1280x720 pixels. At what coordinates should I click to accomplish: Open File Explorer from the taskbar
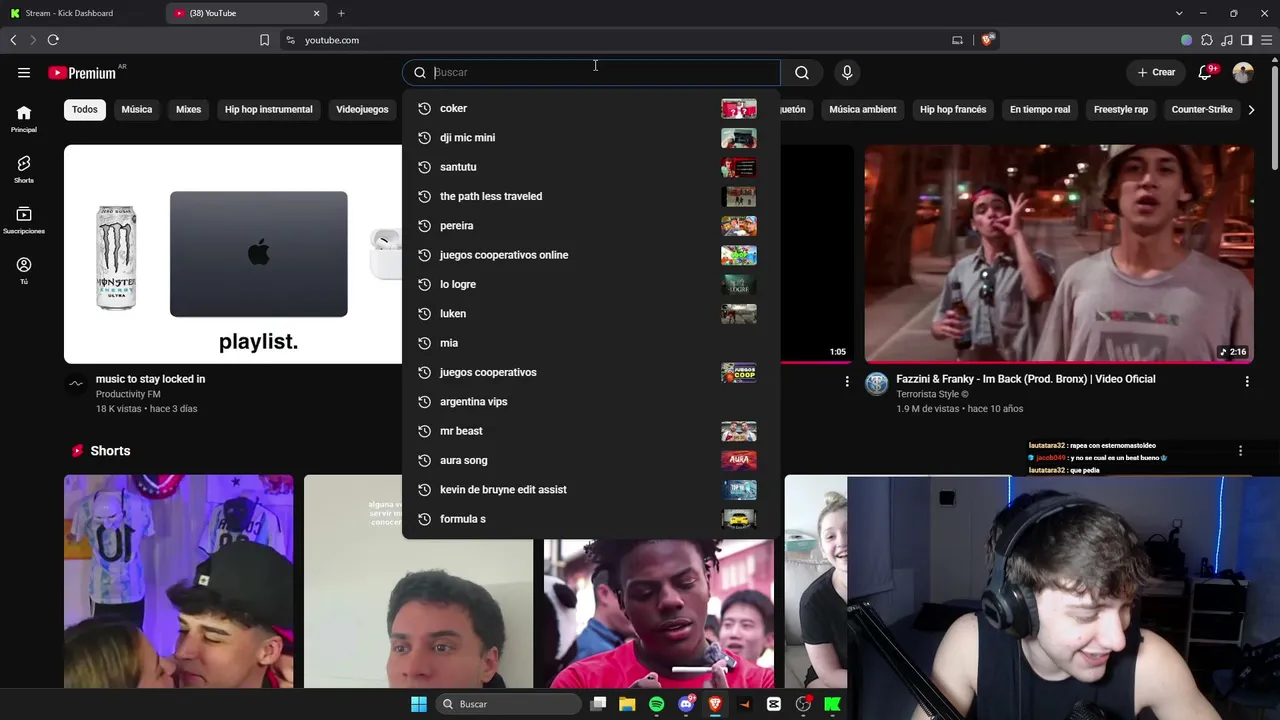[x=627, y=704]
